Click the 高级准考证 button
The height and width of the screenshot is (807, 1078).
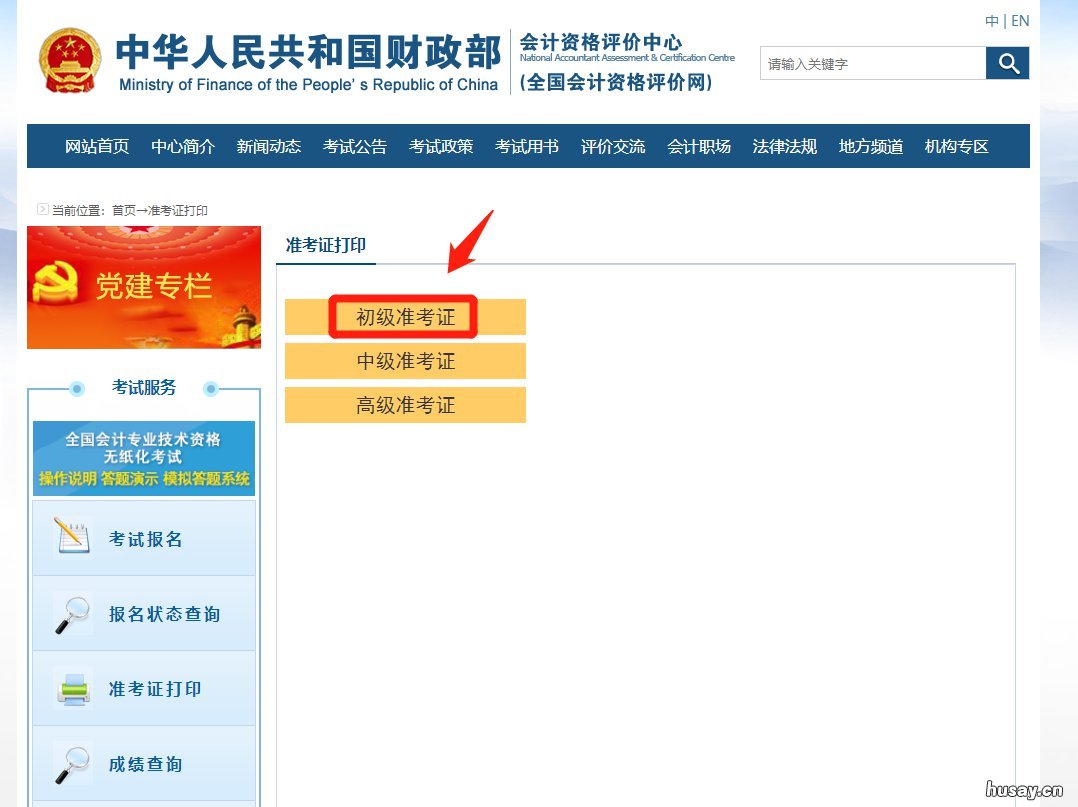pos(405,405)
